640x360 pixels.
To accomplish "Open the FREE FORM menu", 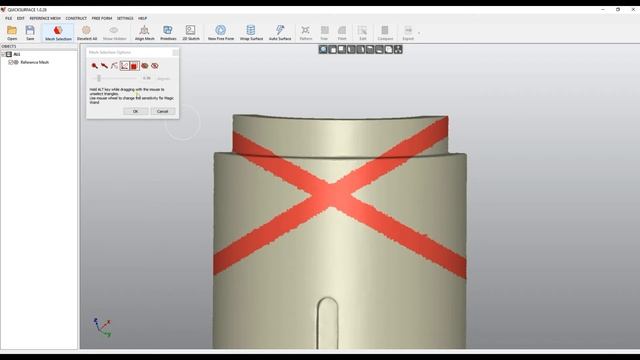I will tap(102, 18).
